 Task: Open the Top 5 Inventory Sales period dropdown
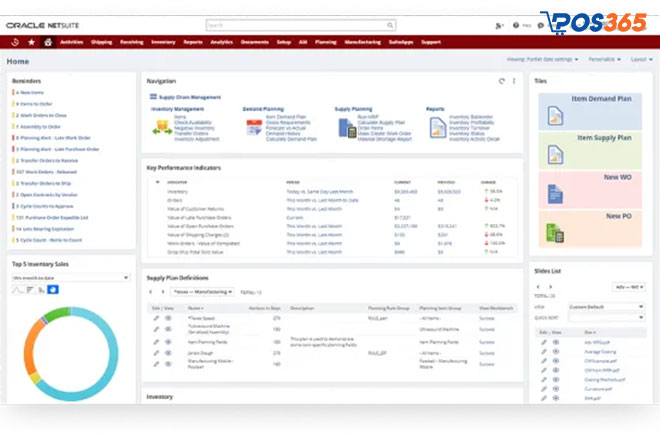pyautogui.click(x=65, y=277)
